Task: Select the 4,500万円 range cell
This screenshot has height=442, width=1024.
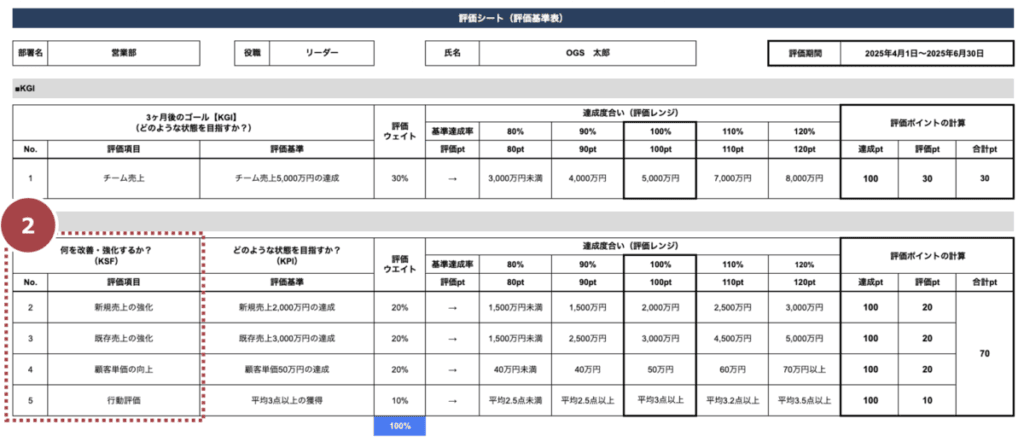Action: (731, 339)
